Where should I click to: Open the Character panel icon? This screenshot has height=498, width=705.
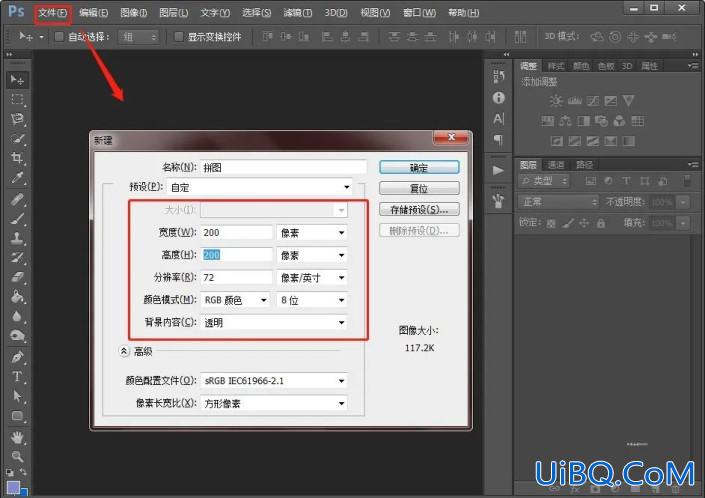pos(498,119)
